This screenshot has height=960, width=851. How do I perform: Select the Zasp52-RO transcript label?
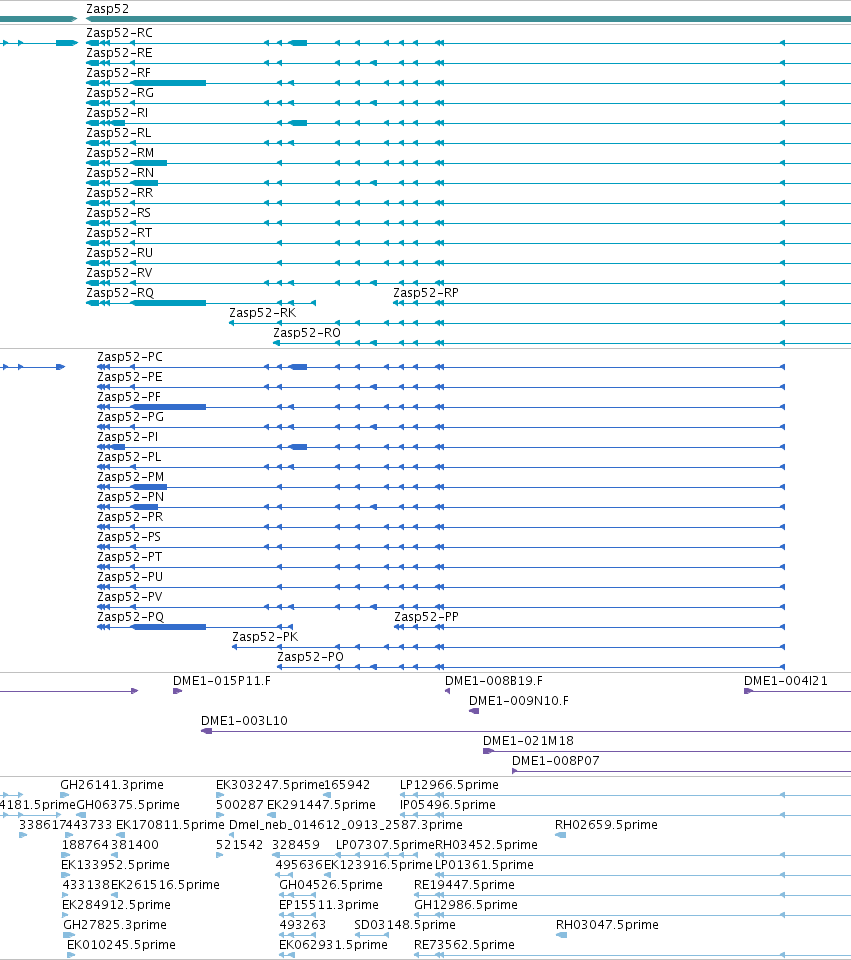(307, 333)
